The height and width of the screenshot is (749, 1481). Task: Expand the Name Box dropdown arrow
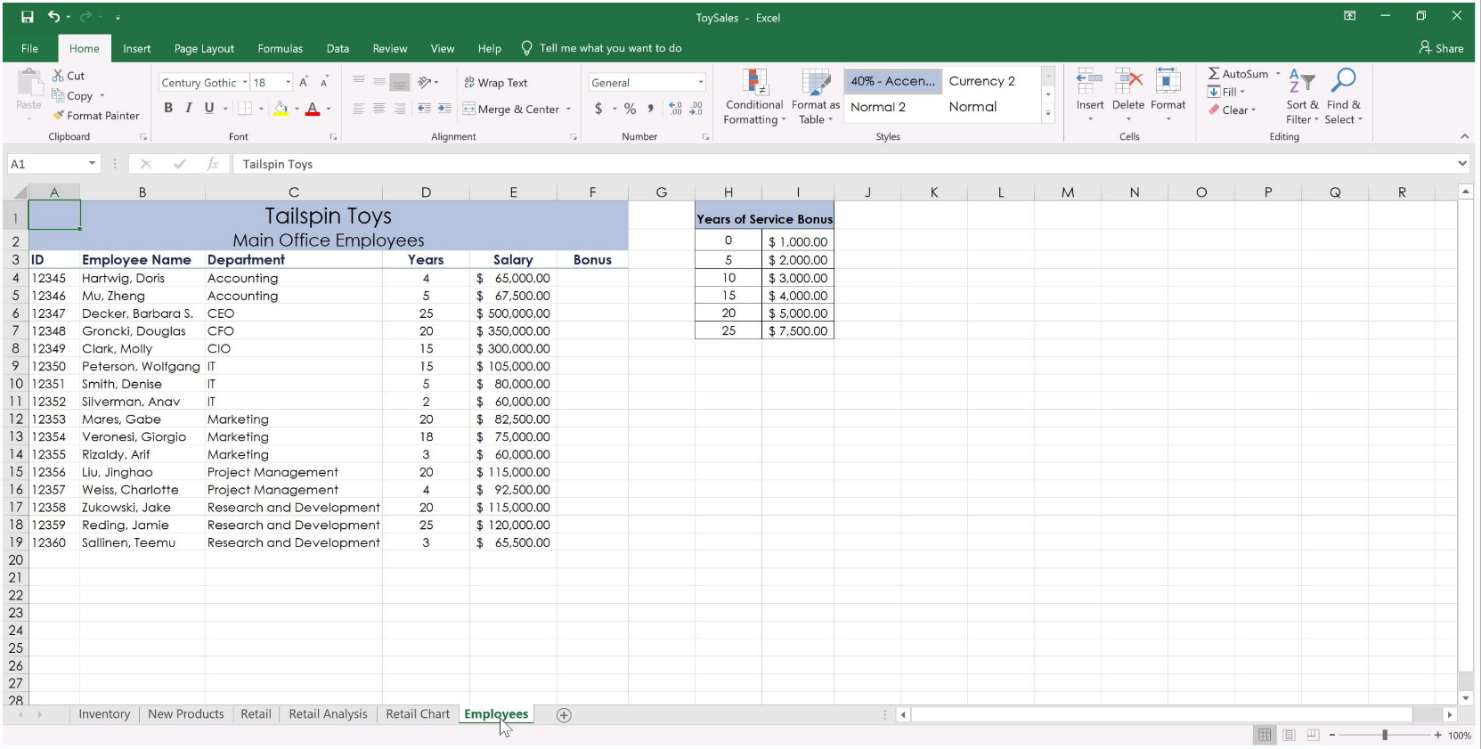93,164
